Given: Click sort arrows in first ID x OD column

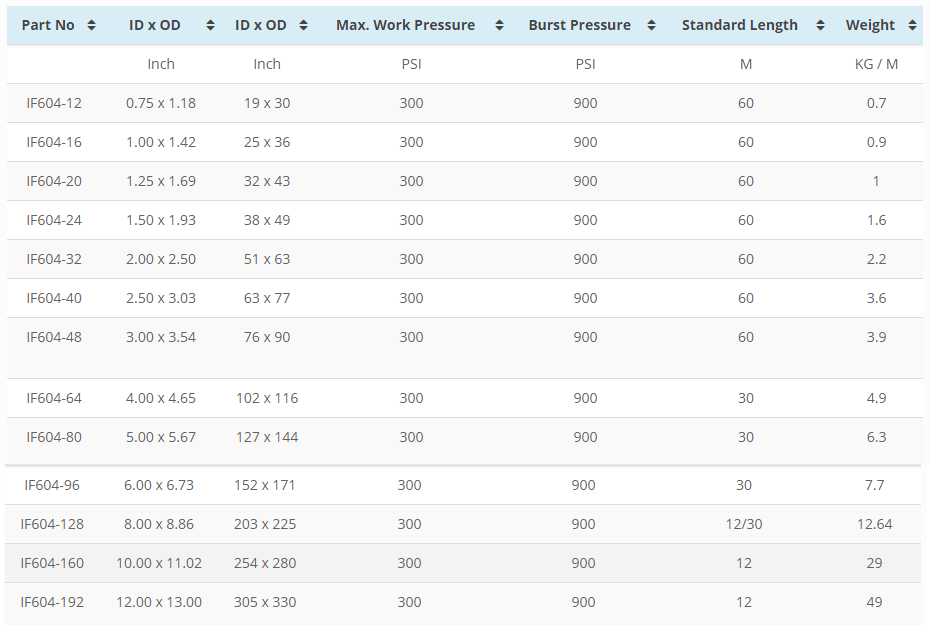Looking at the screenshot, I should [210, 25].
